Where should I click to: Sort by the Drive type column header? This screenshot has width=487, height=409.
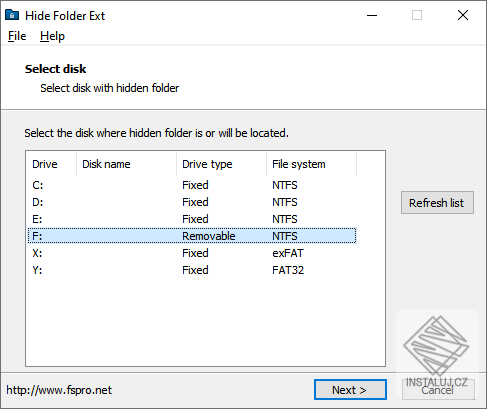point(222,164)
